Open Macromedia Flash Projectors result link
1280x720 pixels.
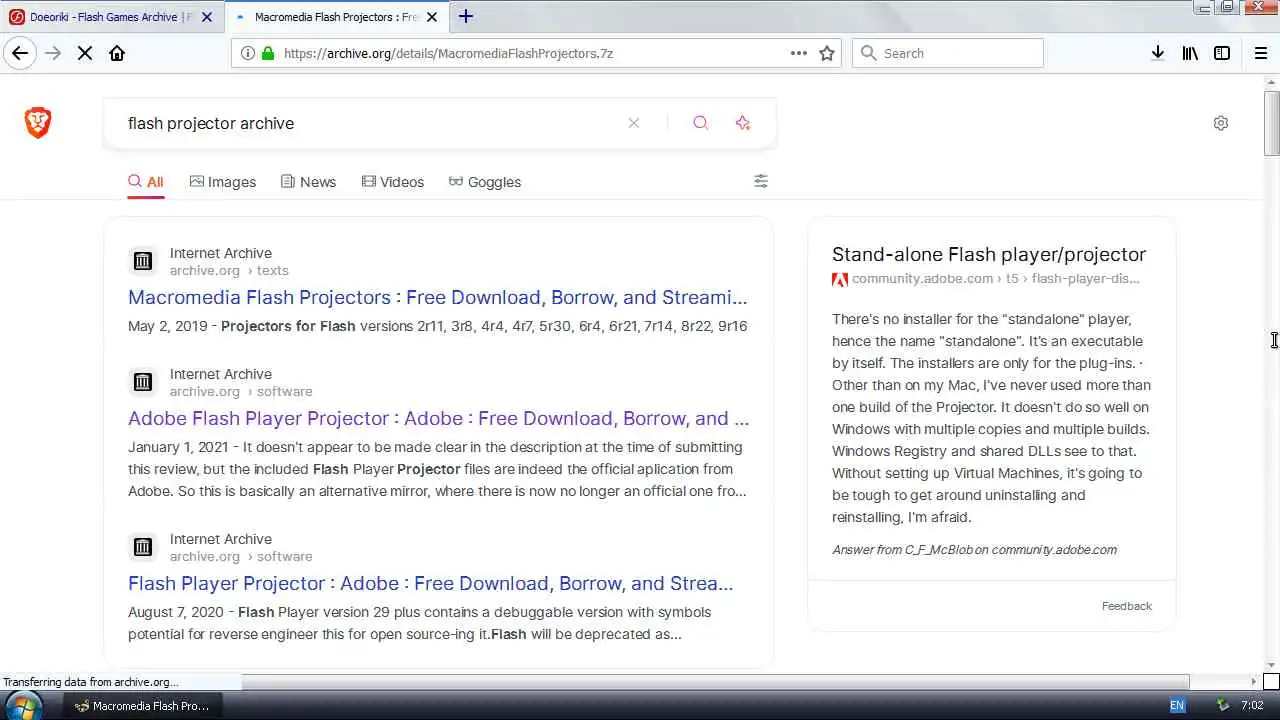tap(437, 297)
